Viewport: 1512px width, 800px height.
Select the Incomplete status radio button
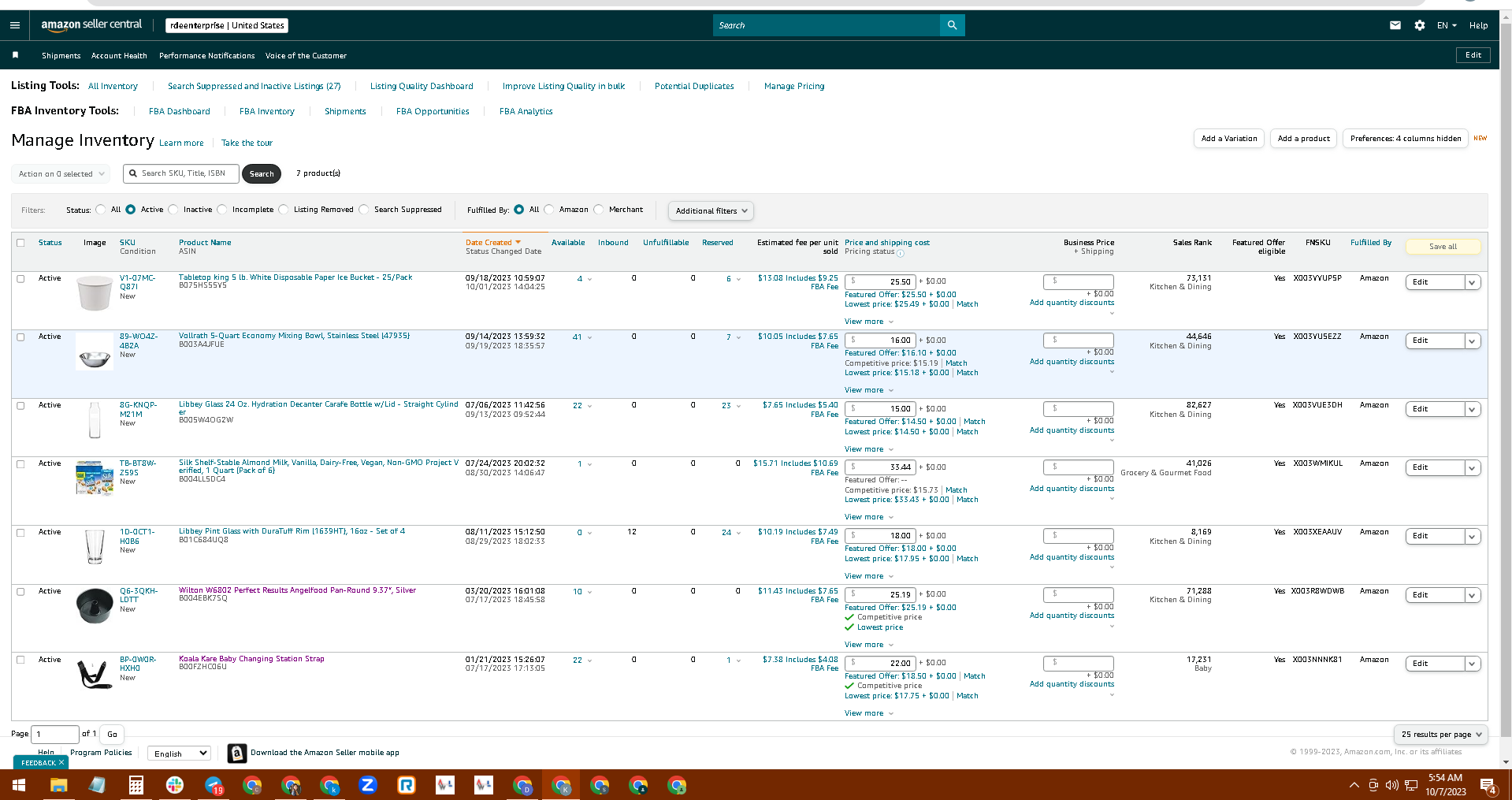click(x=222, y=210)
